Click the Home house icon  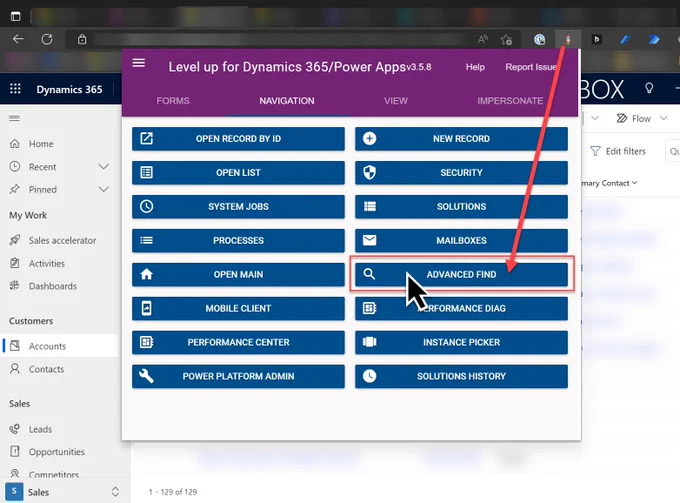15,144
